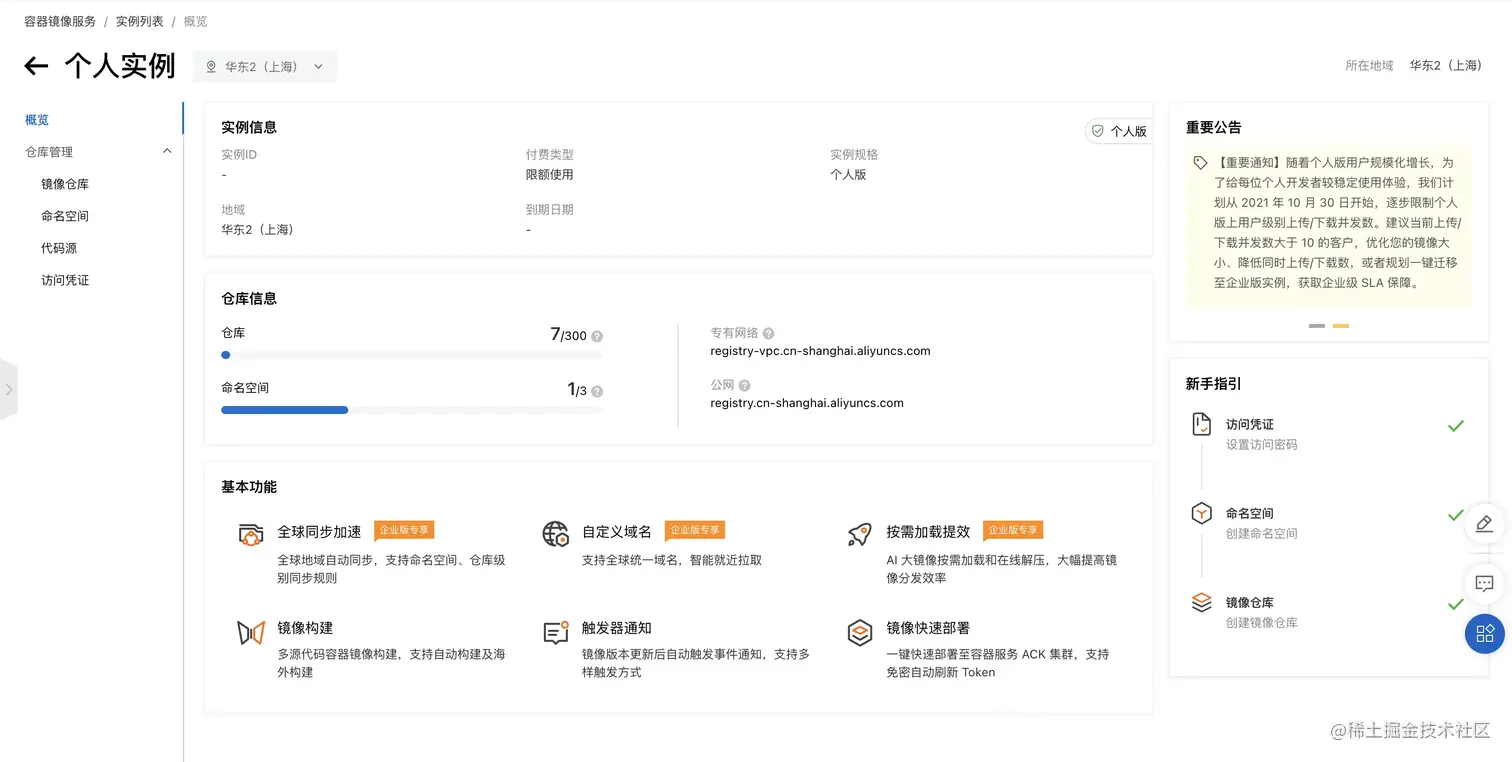Screen dimensions: 1512x762
Task: Click the 镜像快速部署 icon
Action: coord(859,632)
